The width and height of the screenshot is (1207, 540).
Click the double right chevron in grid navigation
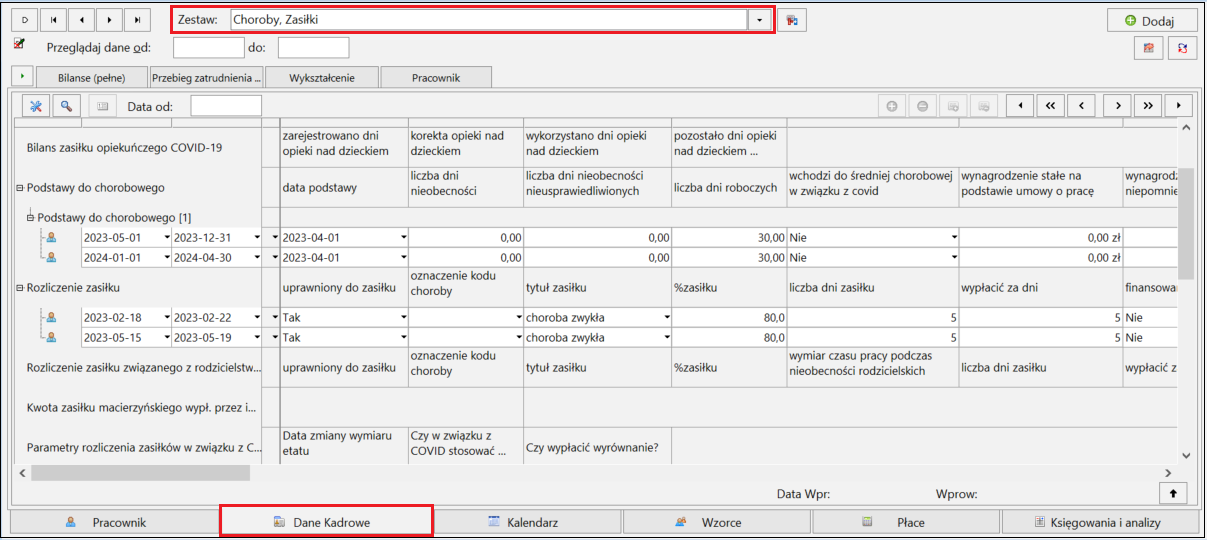click(x=1149, y=105)
